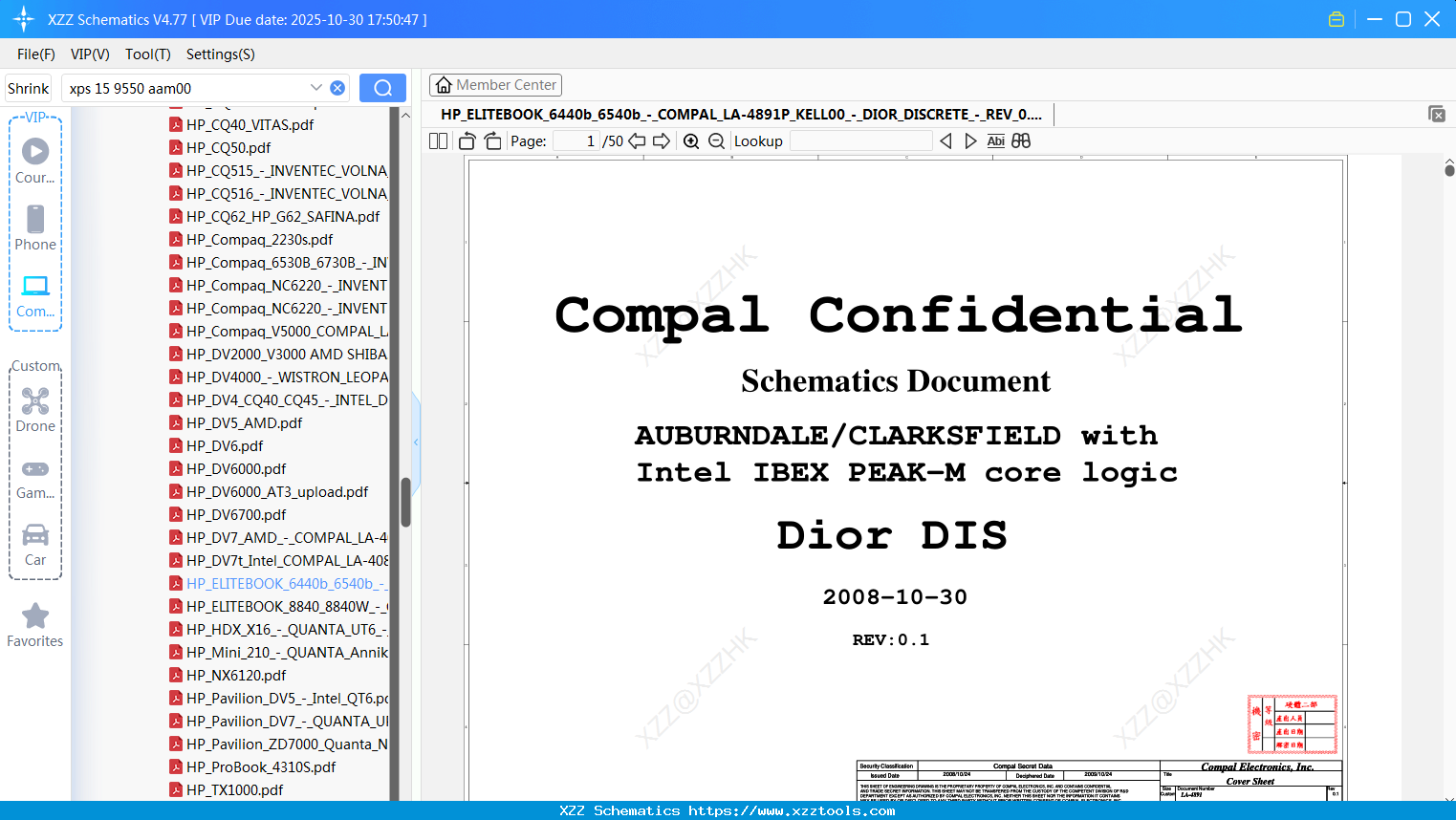Collapse the file list side panel handle
1456x820 pixels.
tap(416, 442)
